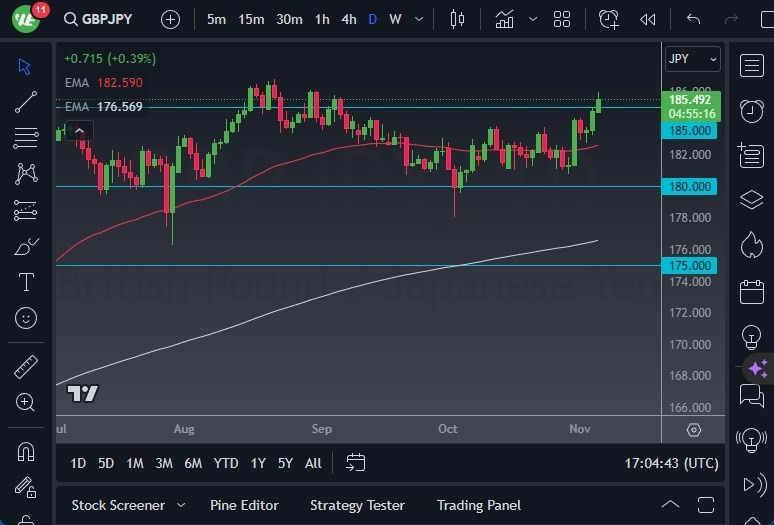The image size is (774, 525).
Task: Open the Trading Panel tab
Action: click(479, 505)
